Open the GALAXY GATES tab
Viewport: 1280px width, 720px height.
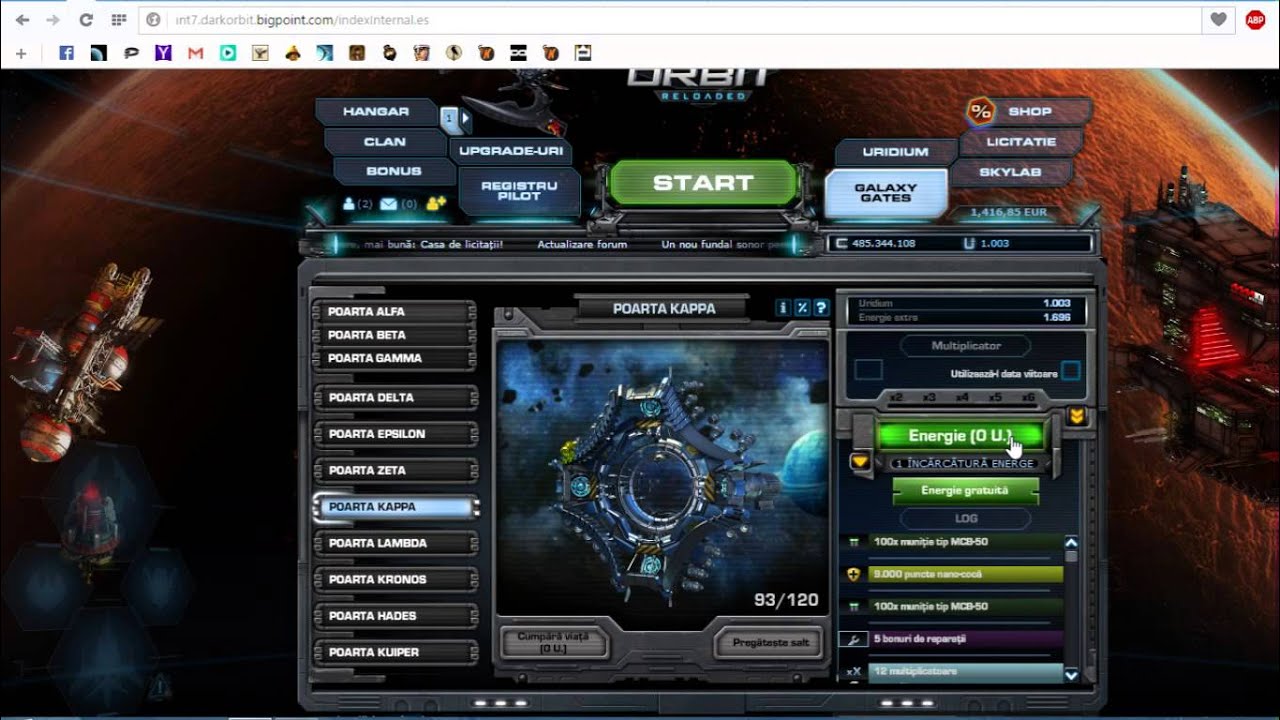point(886,192)
